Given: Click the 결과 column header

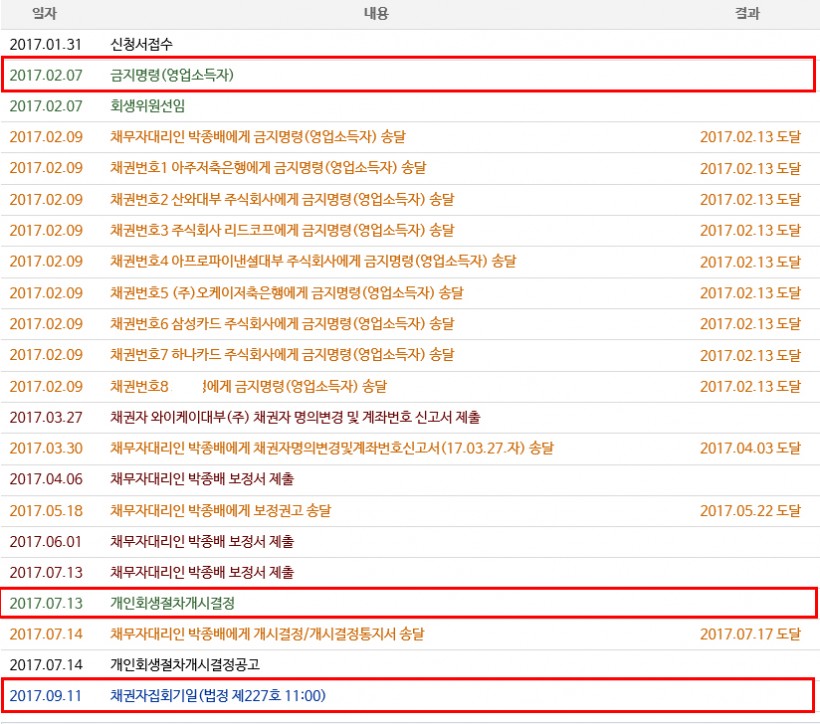Looking at the screenshot, I should (x=747, y=13).
